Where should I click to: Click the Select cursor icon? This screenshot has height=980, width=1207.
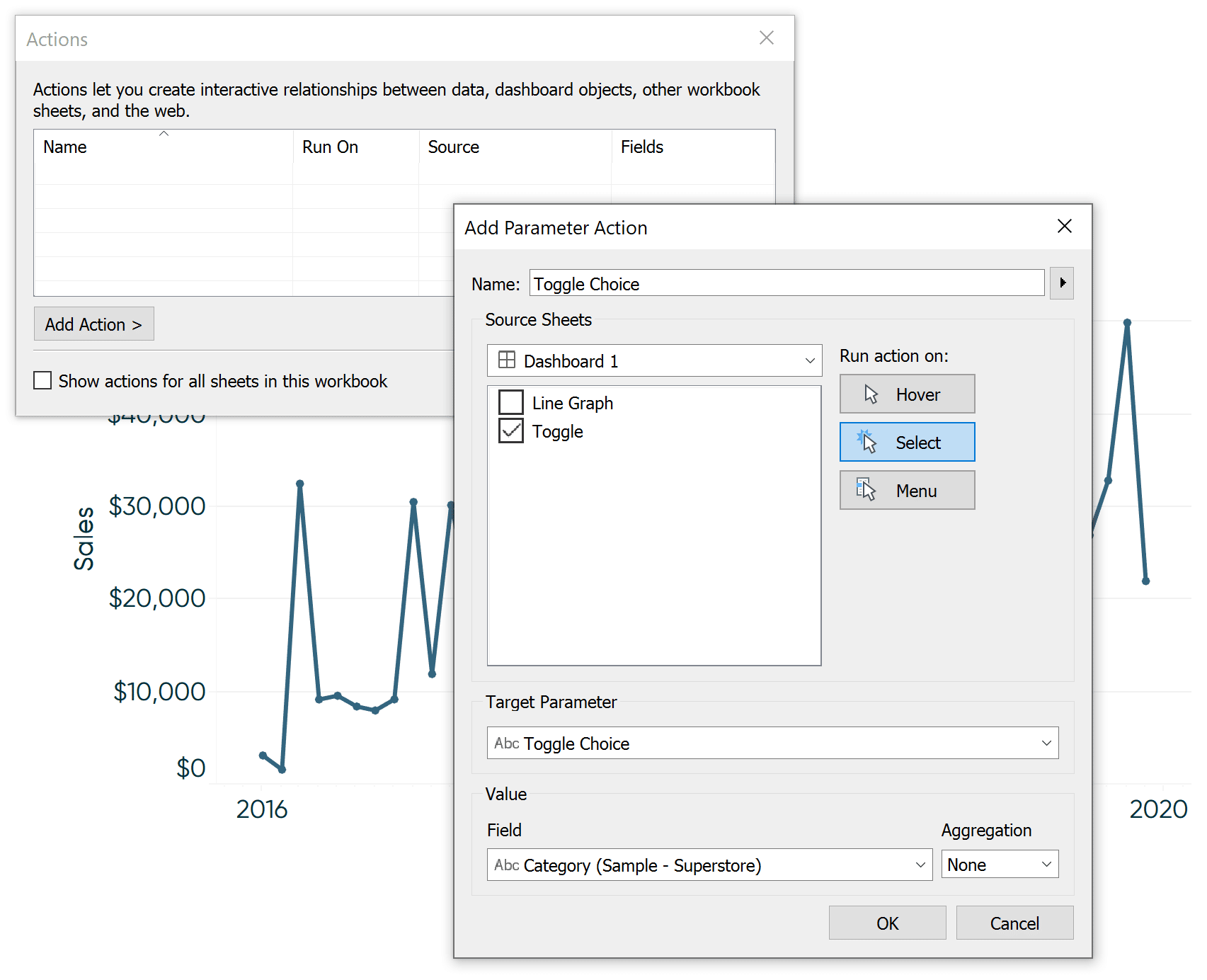coord(867,442)
